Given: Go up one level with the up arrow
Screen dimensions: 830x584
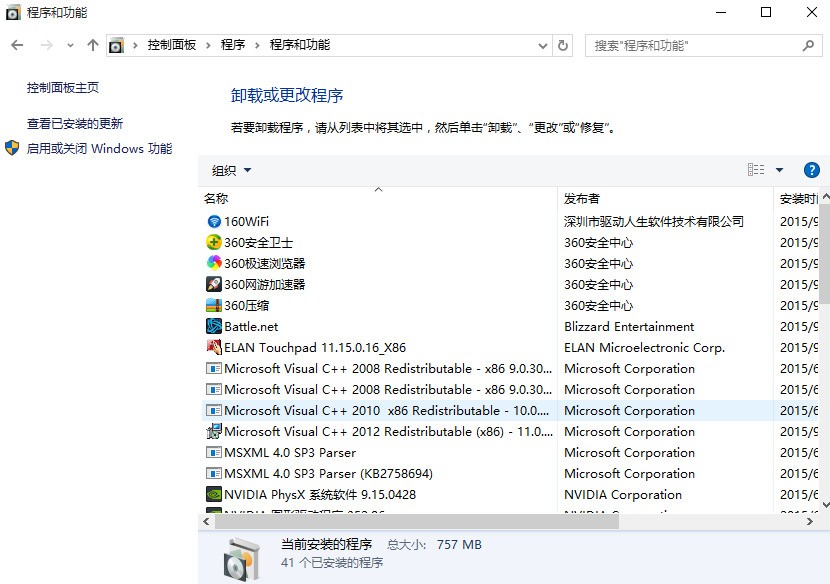Looking at the screenshot, I should tap(93, 46).
